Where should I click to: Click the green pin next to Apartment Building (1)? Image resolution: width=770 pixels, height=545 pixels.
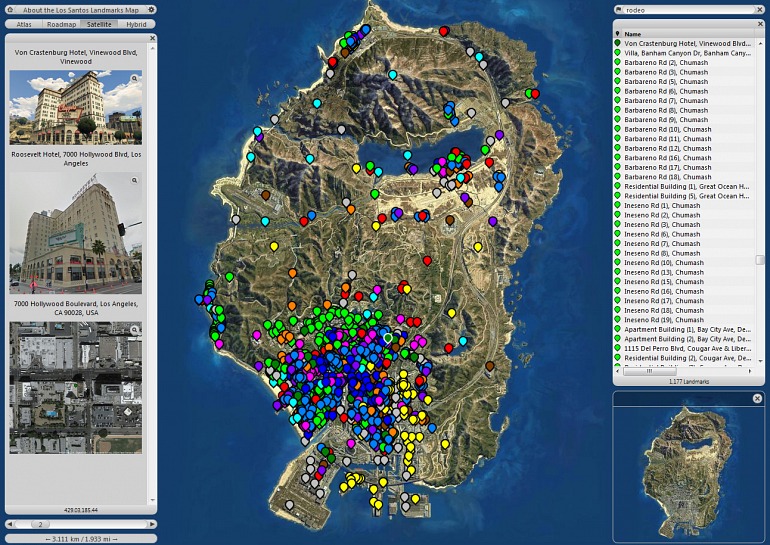point(617,329)
